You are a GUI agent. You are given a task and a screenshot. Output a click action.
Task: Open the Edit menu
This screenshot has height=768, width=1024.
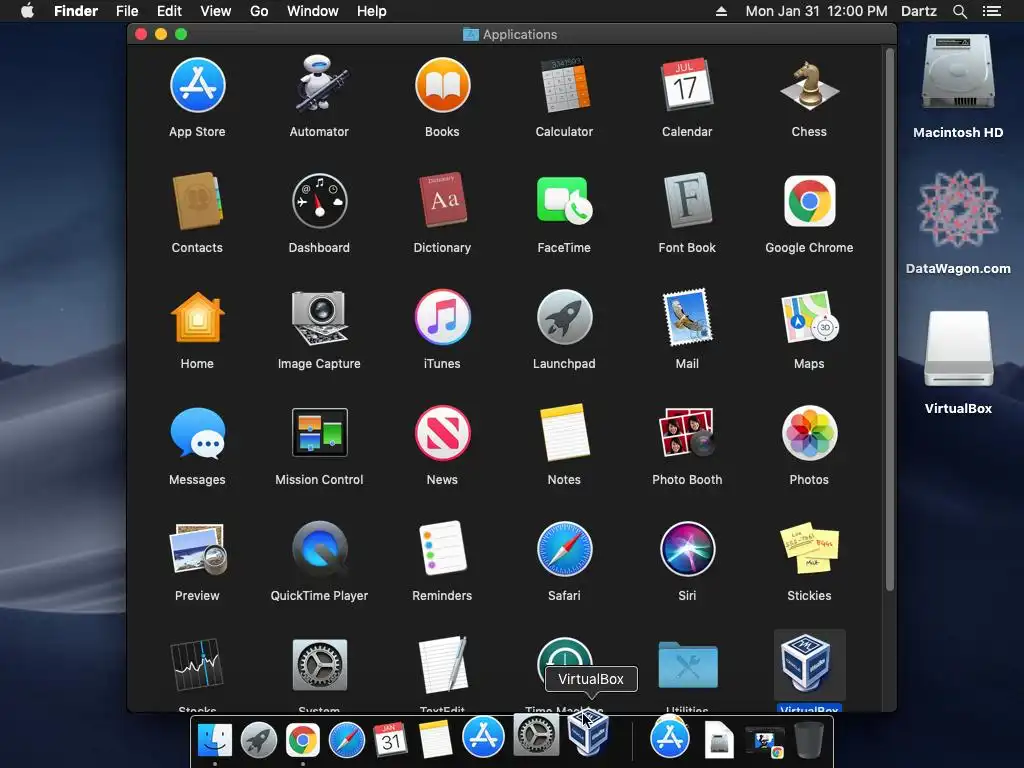(x=169, y=11)
